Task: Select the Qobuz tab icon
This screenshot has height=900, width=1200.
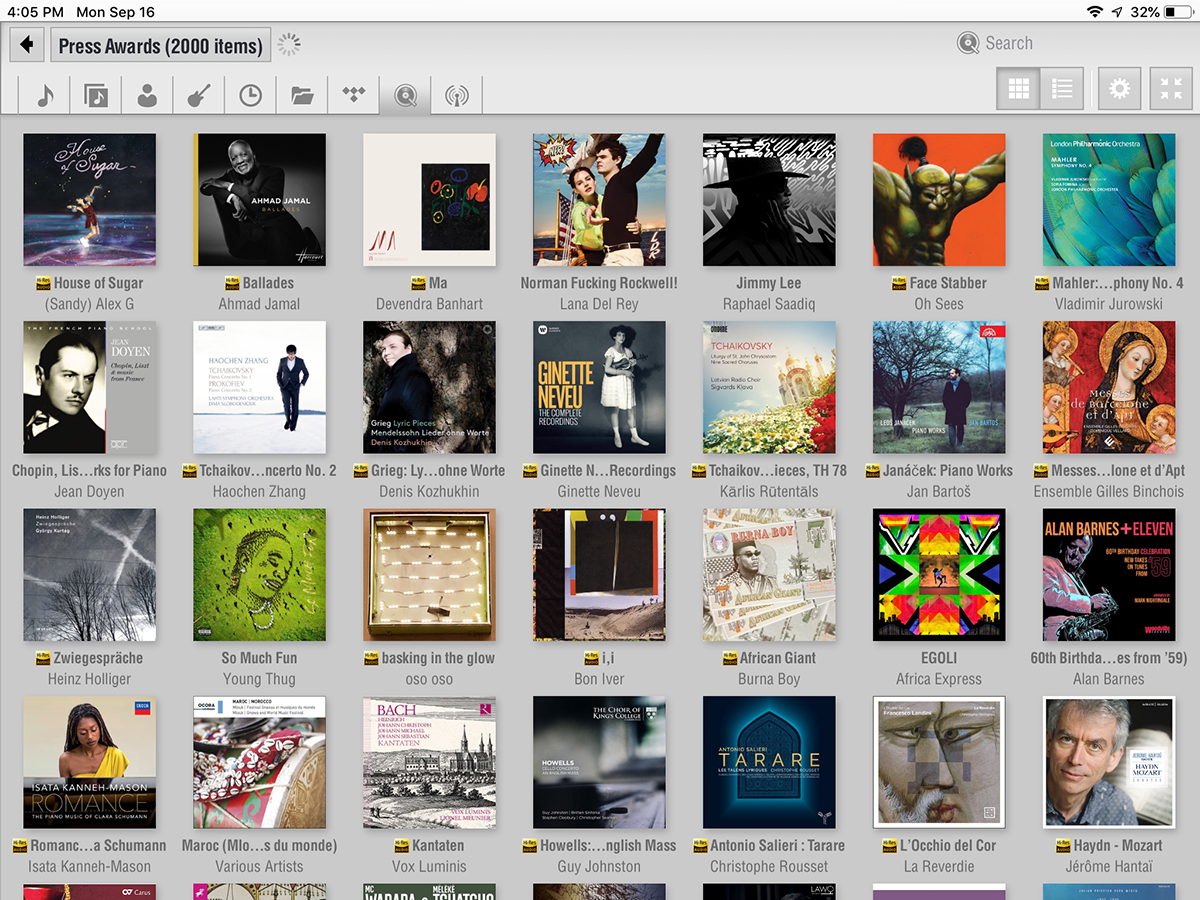Action: tap(405, 95)
